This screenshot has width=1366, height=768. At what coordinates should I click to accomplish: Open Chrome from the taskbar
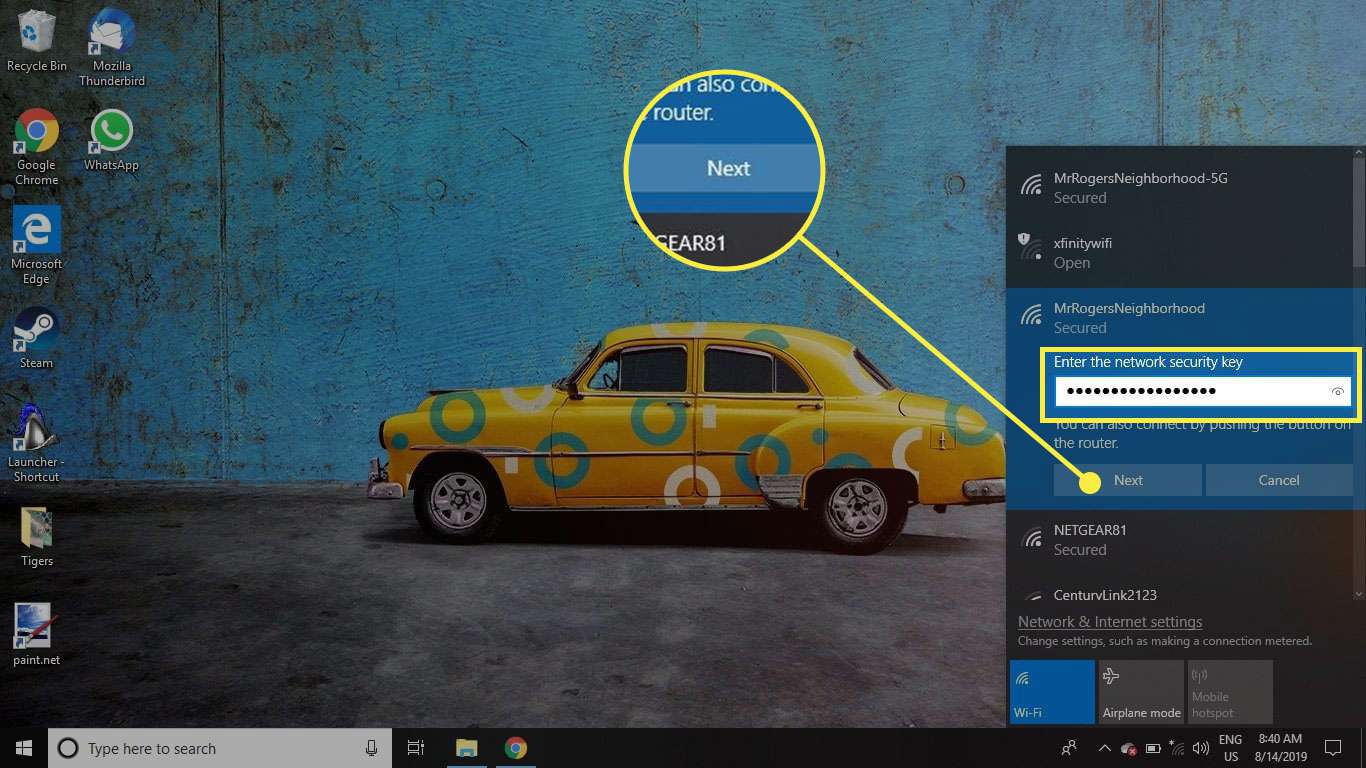coord(515,748)
